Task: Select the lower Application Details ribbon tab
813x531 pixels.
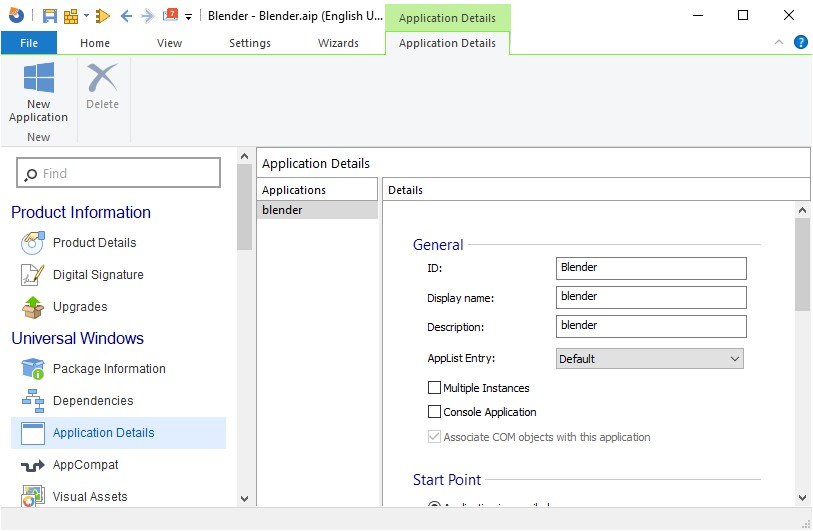Action: coord(447,43)
